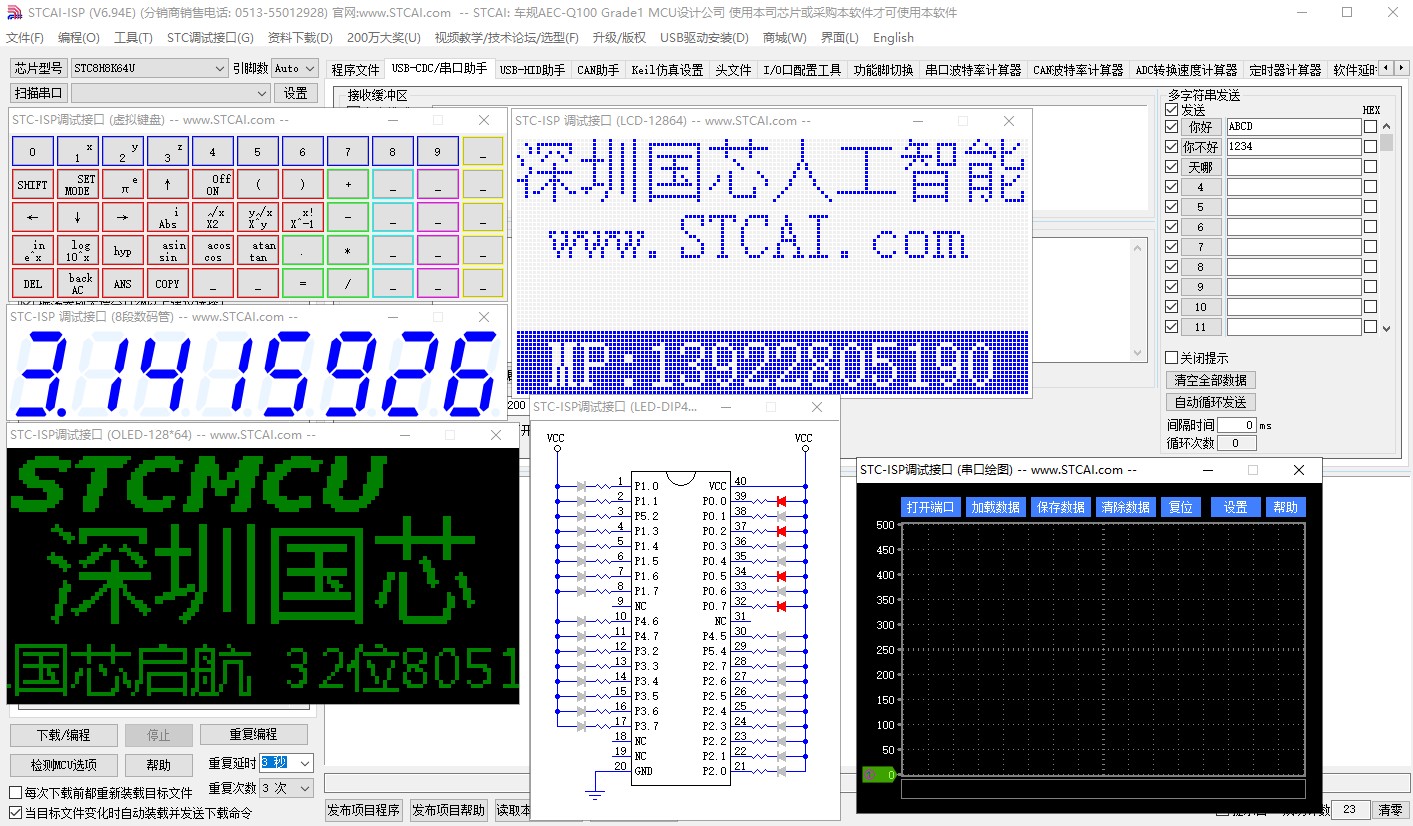The height and width of the screenshot is (826, 1413).
Task: Tap the ON/Off key on virtual keyboard
Action: click(x=212, y=185)
